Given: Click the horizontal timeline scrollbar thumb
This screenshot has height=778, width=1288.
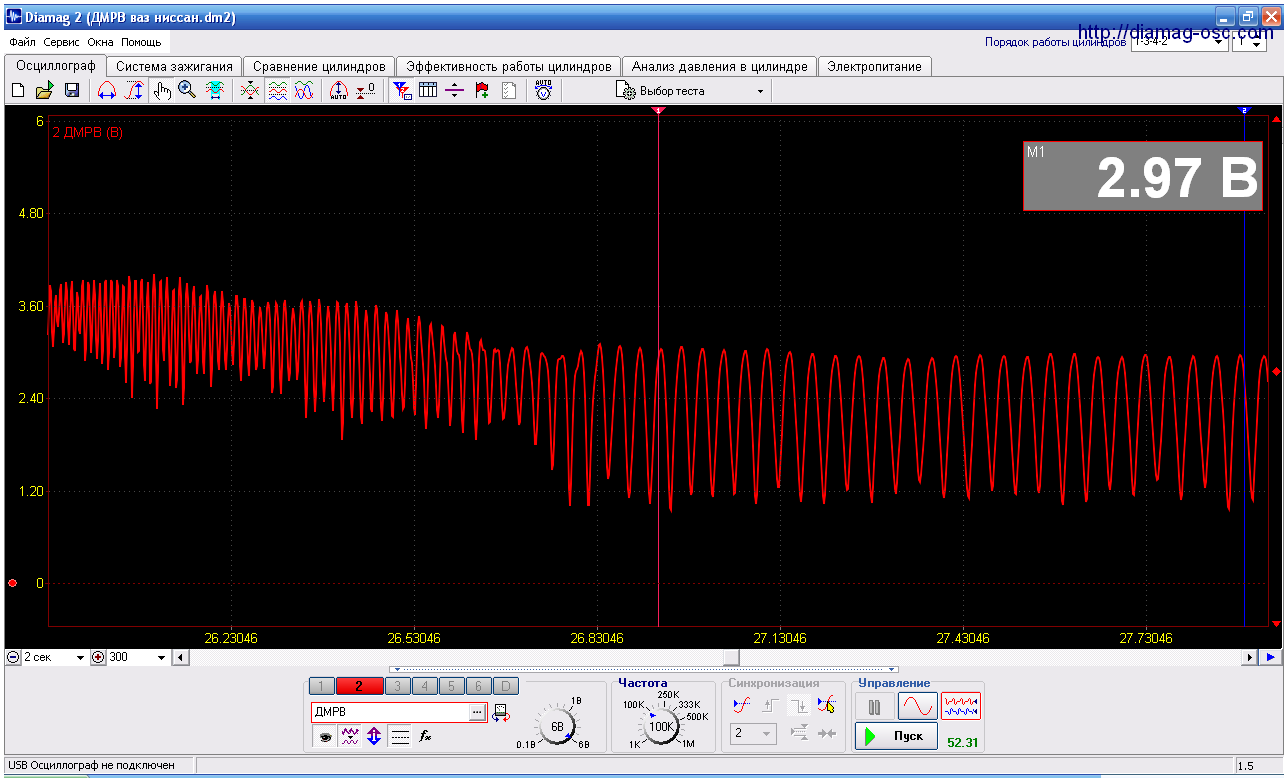Looking at the screenshot, I should point(732,657).
